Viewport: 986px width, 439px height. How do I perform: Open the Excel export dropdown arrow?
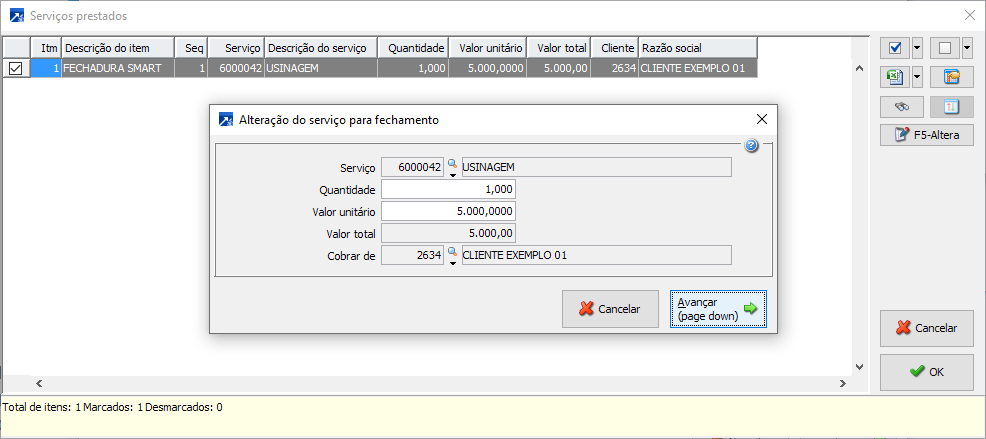tap(917, 77)
